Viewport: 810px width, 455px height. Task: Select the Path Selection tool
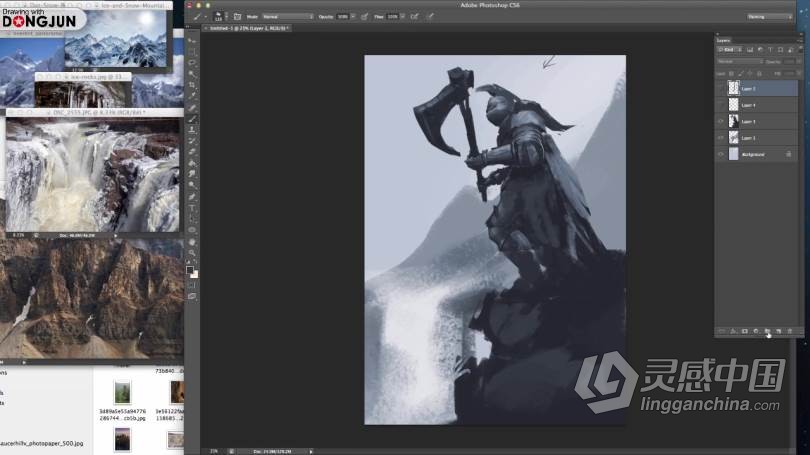(192, 219)
